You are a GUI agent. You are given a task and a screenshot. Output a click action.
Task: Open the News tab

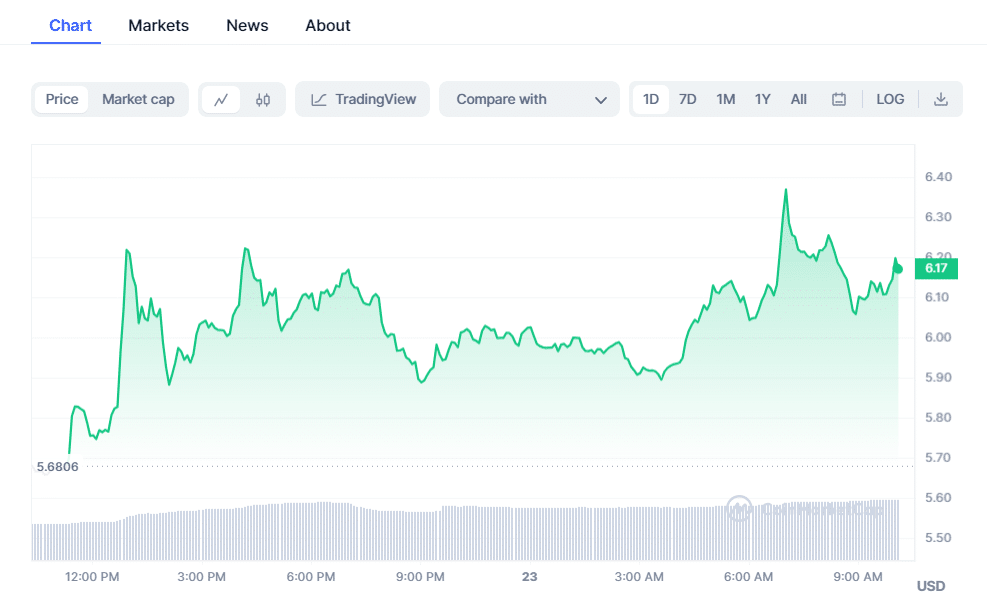(247, 25)
